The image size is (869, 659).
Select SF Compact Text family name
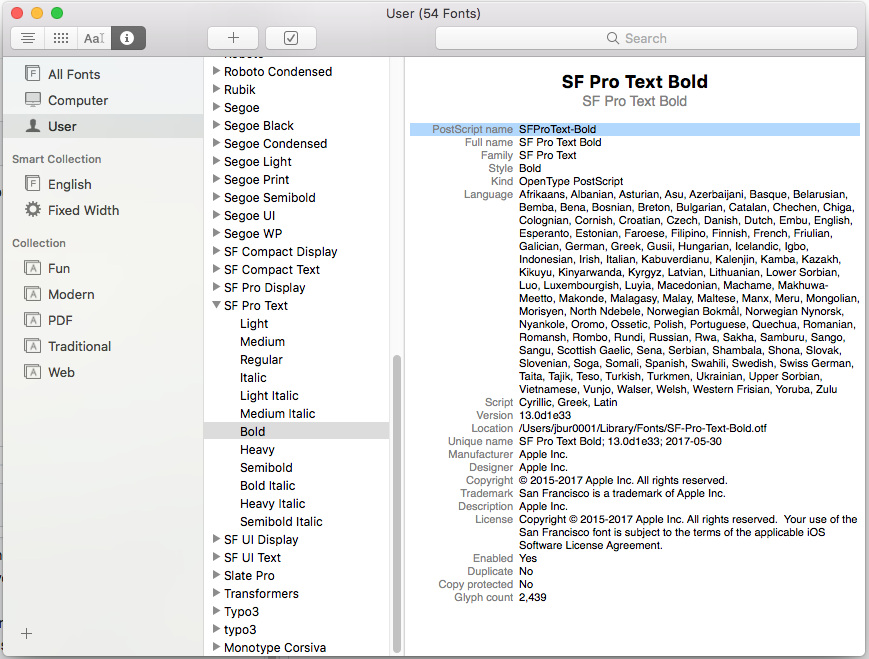pos(272,270)
